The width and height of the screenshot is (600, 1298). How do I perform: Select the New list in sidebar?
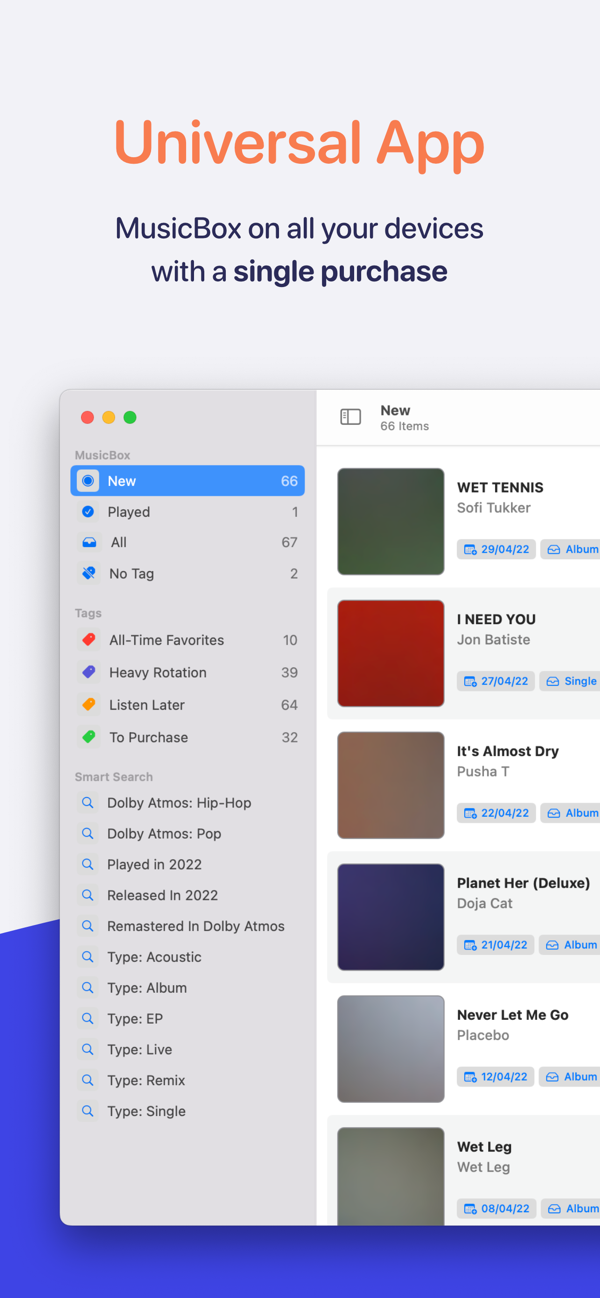tap(188, 481)
